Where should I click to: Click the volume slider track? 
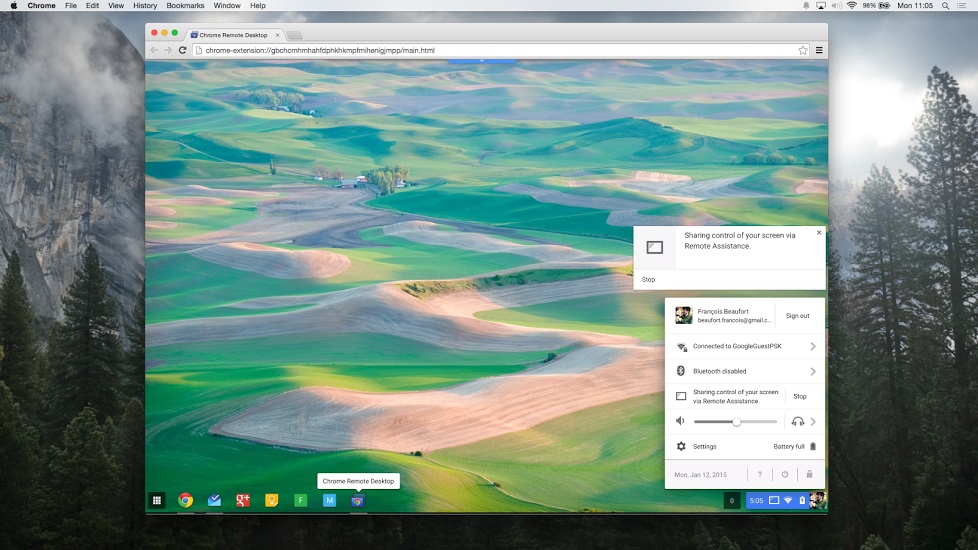(736, 422)
